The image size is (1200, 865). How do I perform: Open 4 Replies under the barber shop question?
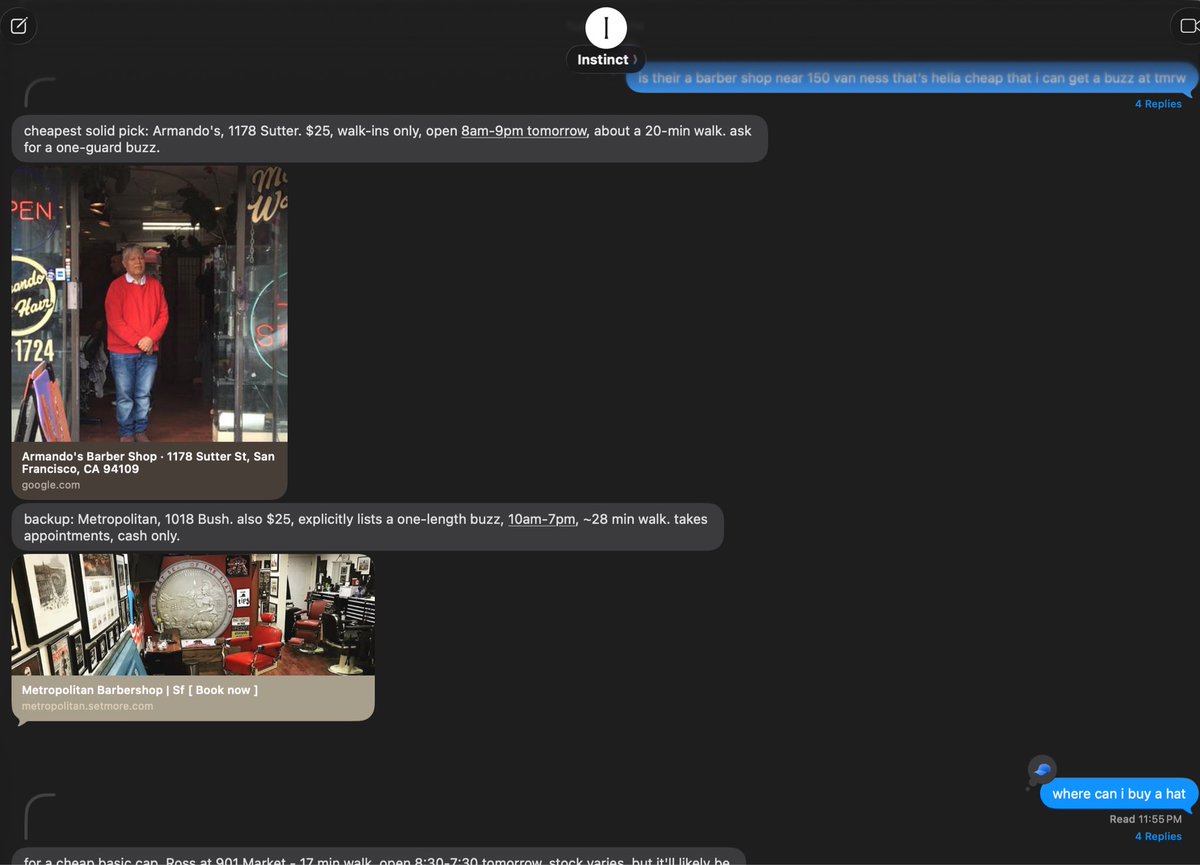coord(1158,104)
